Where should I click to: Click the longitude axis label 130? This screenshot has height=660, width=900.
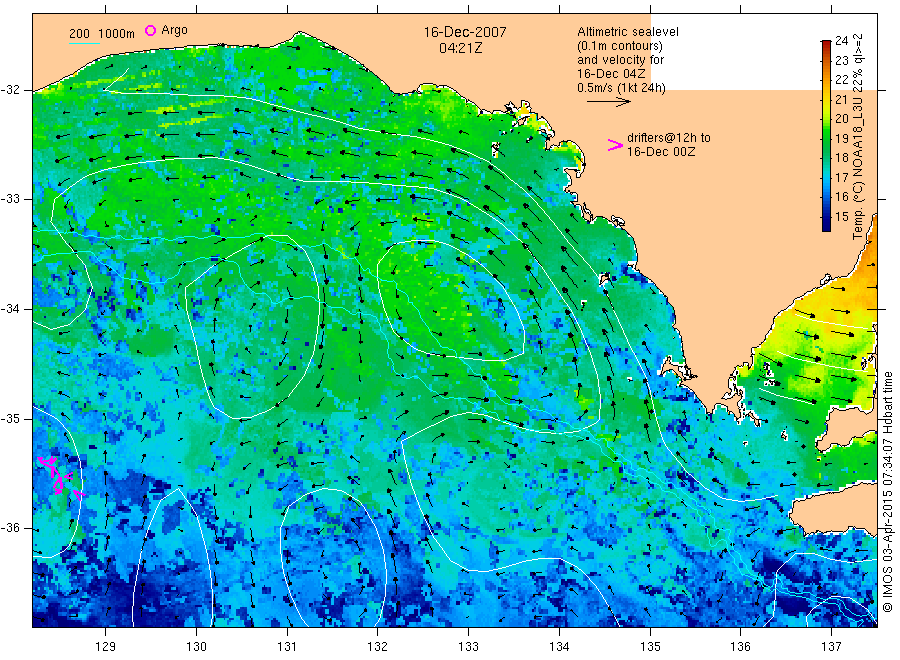point(196,647)
